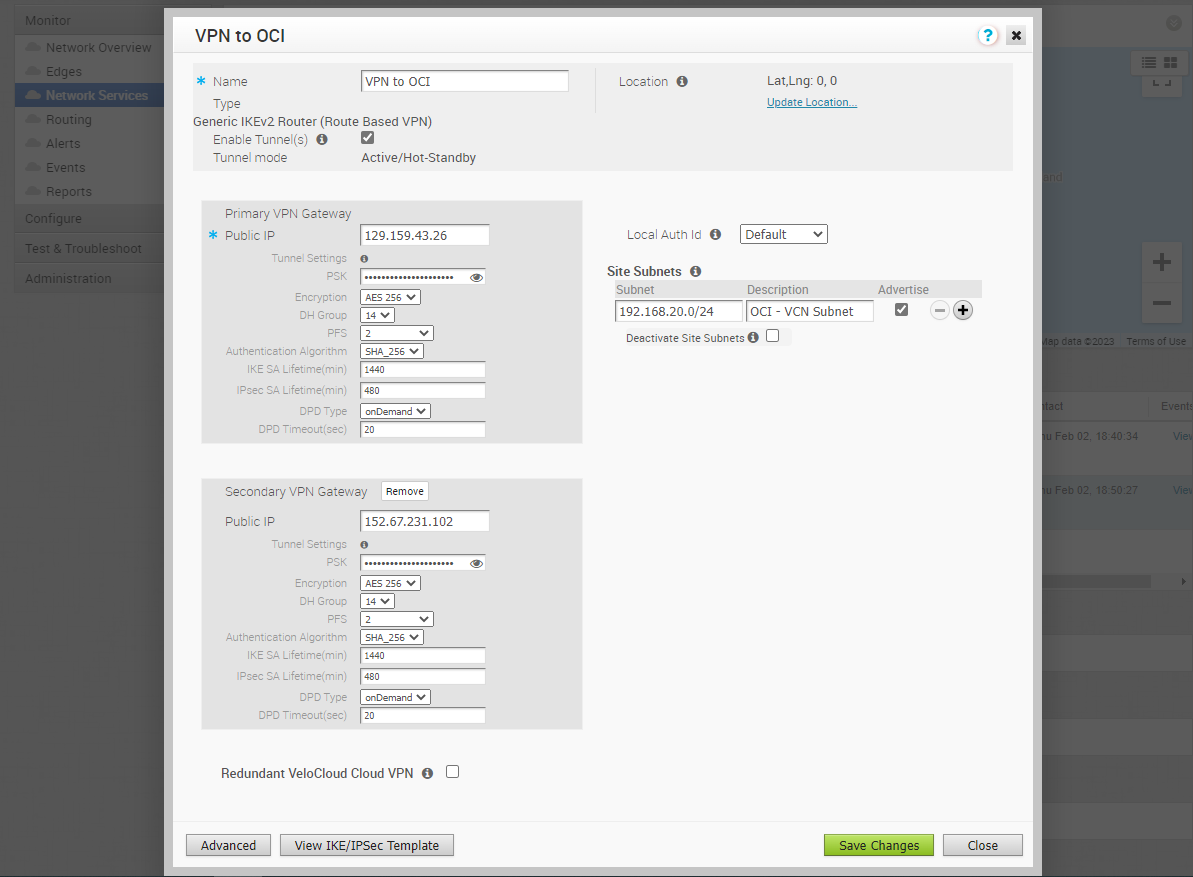Click the Name input field
The image size is (1193, 877).
pos(465,81)
